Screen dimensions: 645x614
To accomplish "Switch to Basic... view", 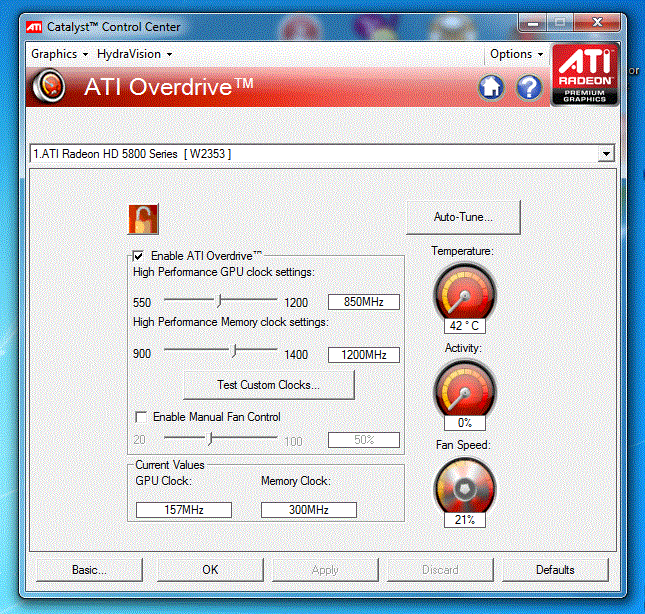I will point(89,570).
